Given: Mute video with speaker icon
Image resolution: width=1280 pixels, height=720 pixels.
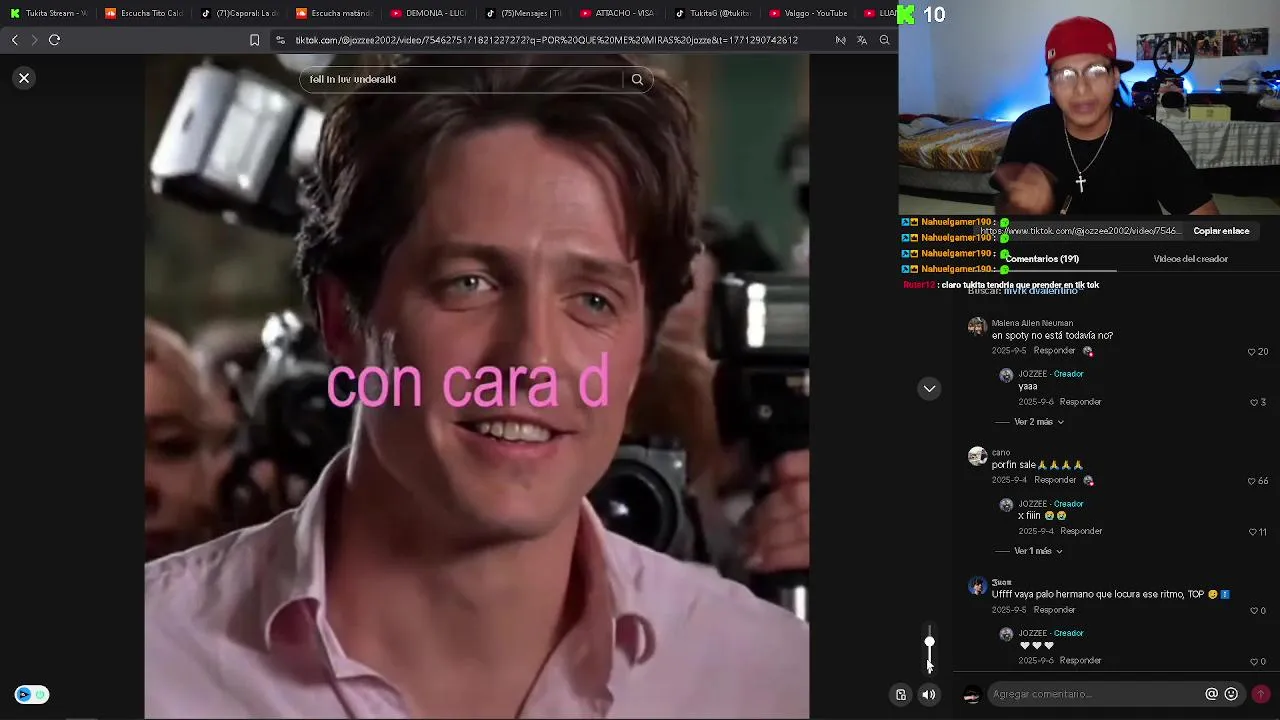Looking at the screenshot, I should (929, 694).
